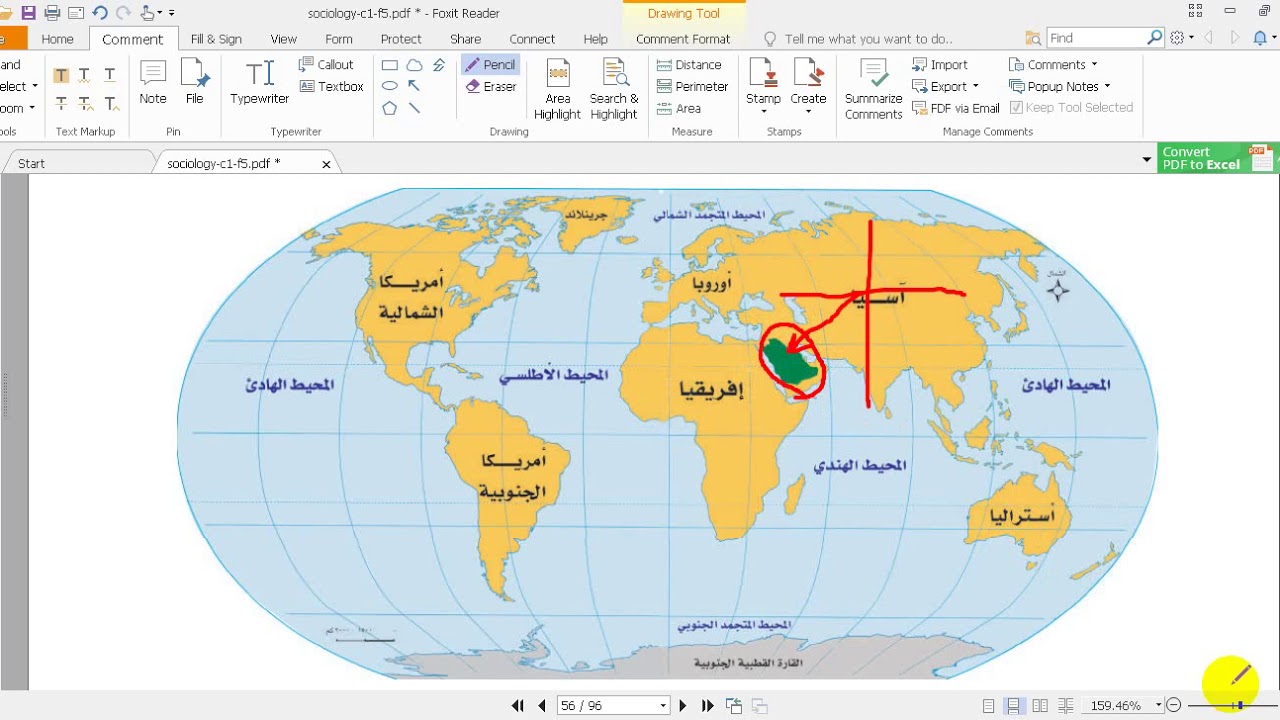This screenshot has width=1280, height=720.
Task: Expand the document tab list arrow
Action: (1147, 159)
